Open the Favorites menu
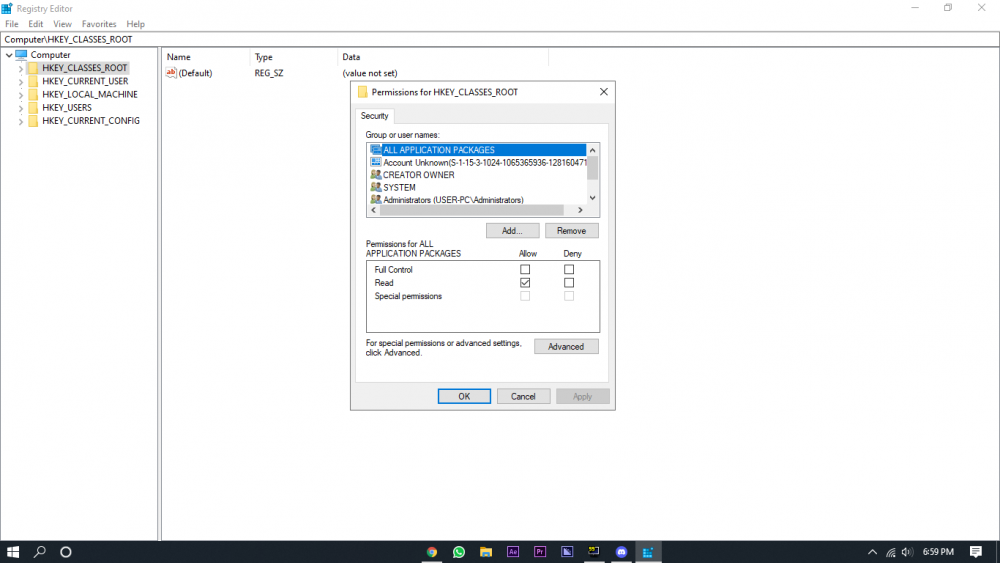 [99, 24]
